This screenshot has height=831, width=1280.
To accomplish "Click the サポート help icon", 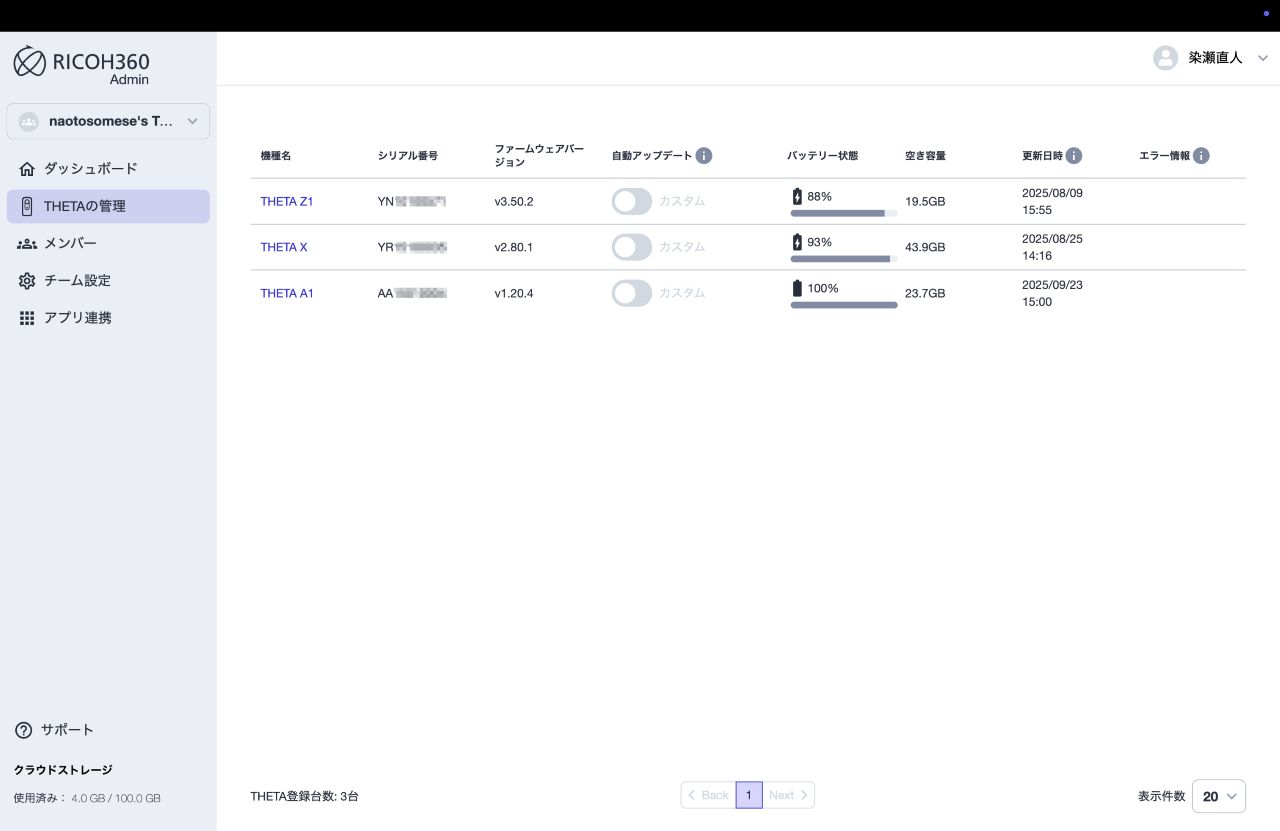I will click(x=24, y=730).
